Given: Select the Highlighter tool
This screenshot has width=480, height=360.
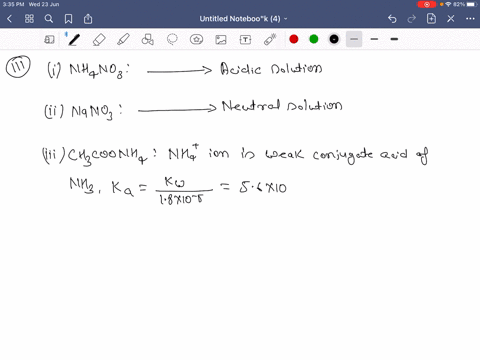Looking at the screenshot, I should tap(123, 40).
